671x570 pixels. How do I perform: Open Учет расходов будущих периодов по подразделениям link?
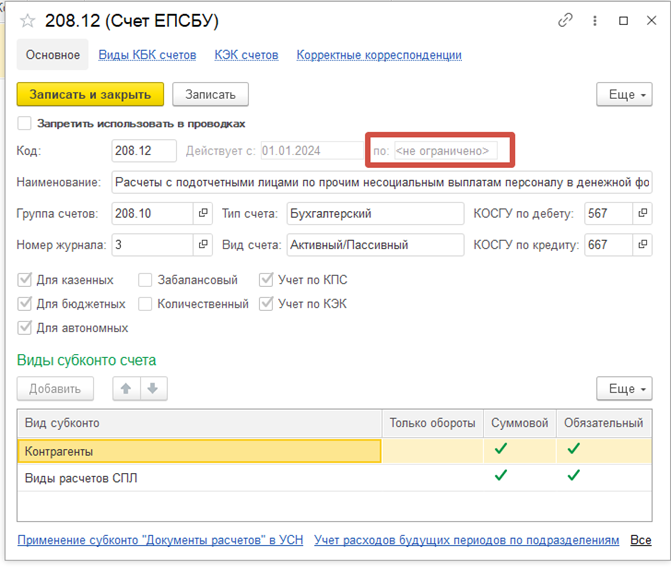pos(466,540)
